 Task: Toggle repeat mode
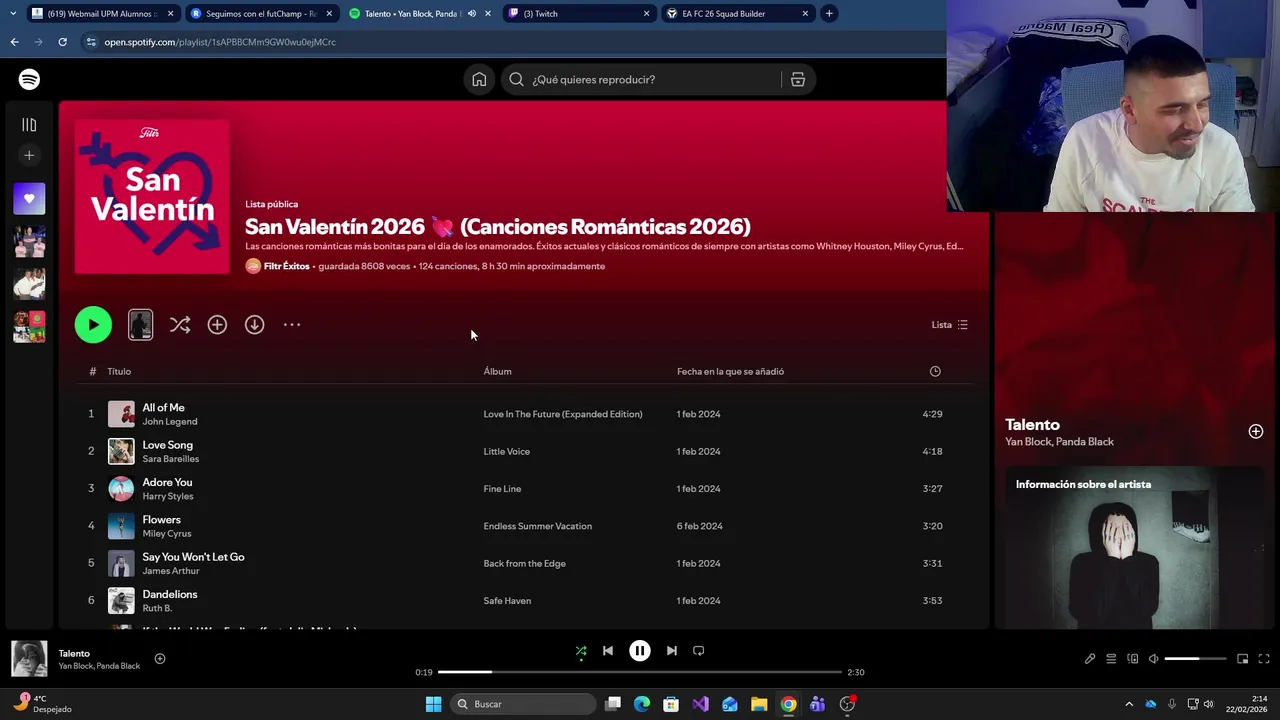click(x=699, y=651)
